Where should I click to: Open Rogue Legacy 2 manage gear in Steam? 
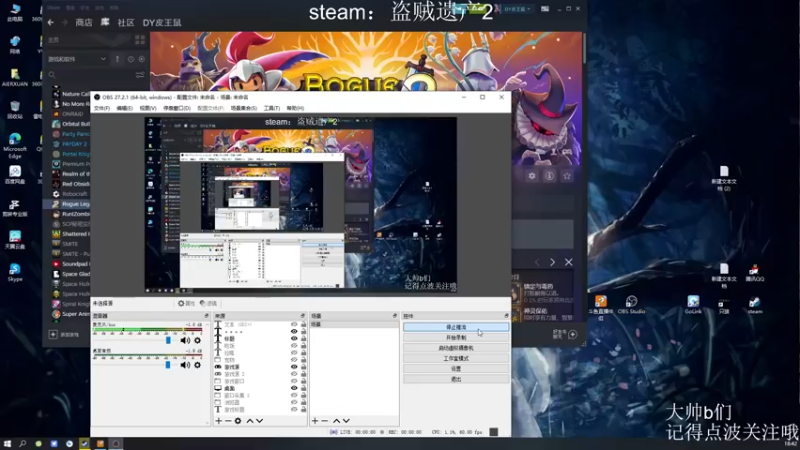pyautogui.click(x=532, y=176)
